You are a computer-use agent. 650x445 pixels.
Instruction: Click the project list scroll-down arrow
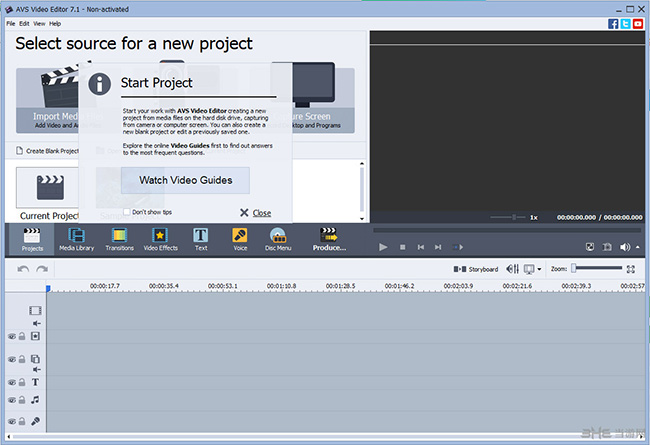(361, 219)
